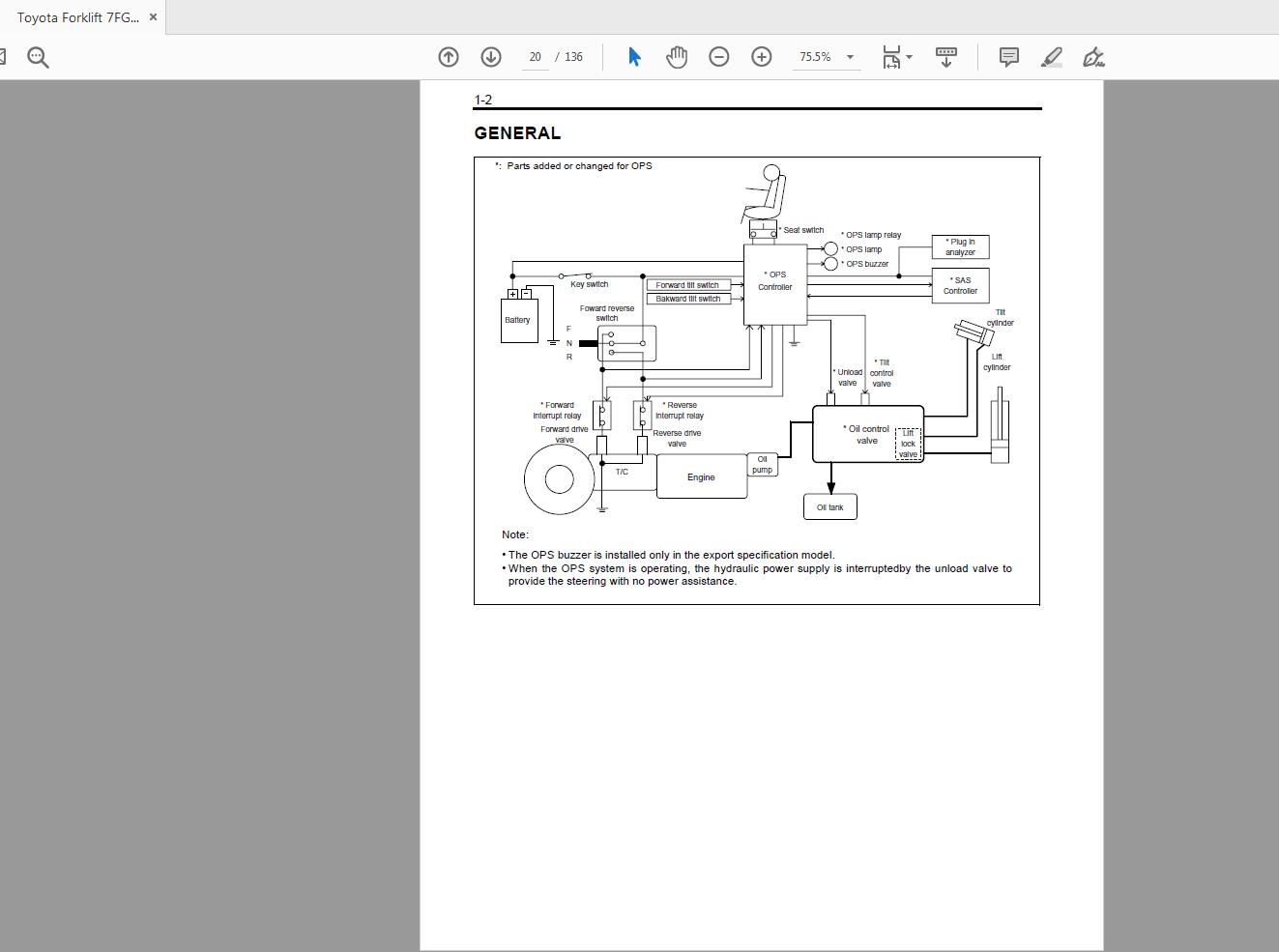This screenshot has width=1279, height=952.
Task: Click the GENERAL heading text
Action: 517,133
